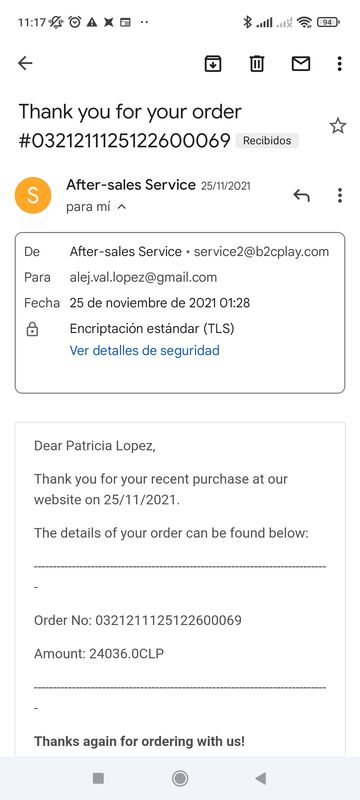The width and height of the screenshot is (360, 800).
Task: Tap the Android back triangle button
Action: click(x=261, y=778)
